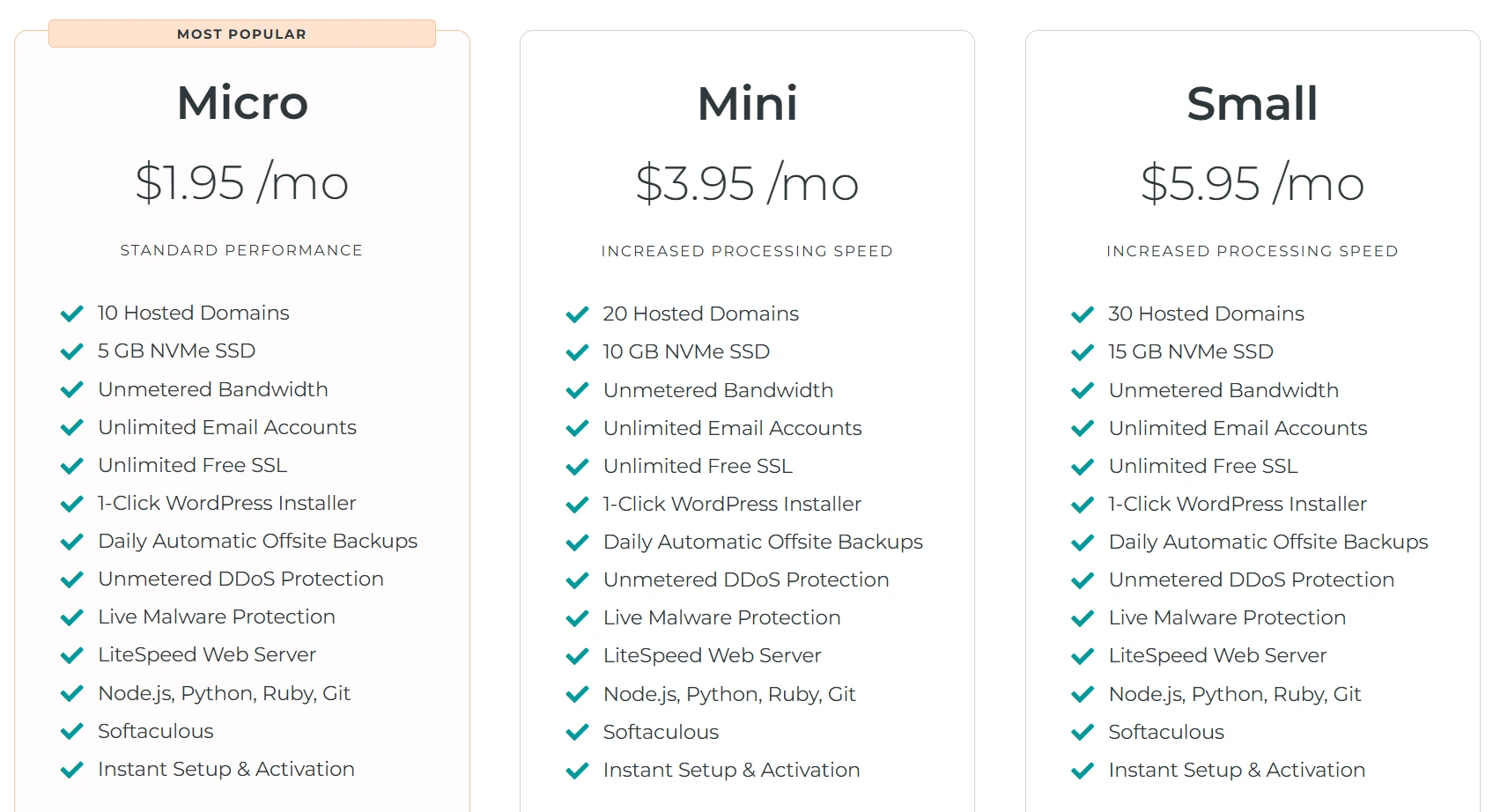Image resolution: width=1493 pixels, height=812 pixels.
Task: Click the checkmark beside Small's Instant Setup & Activation
Action: coord(1083,771)
